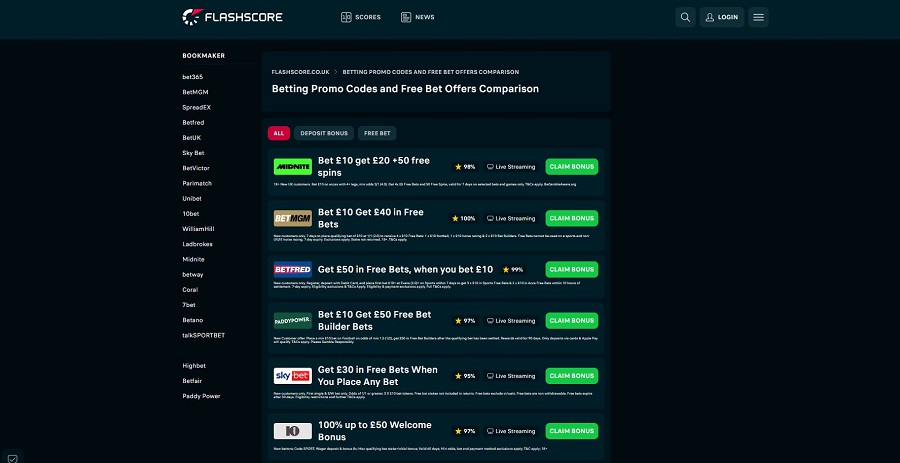The height and width of the screenshot is (463, 900).
Task: Click the 99% star rating on Betfred offer
Action: tap(513, 270)
